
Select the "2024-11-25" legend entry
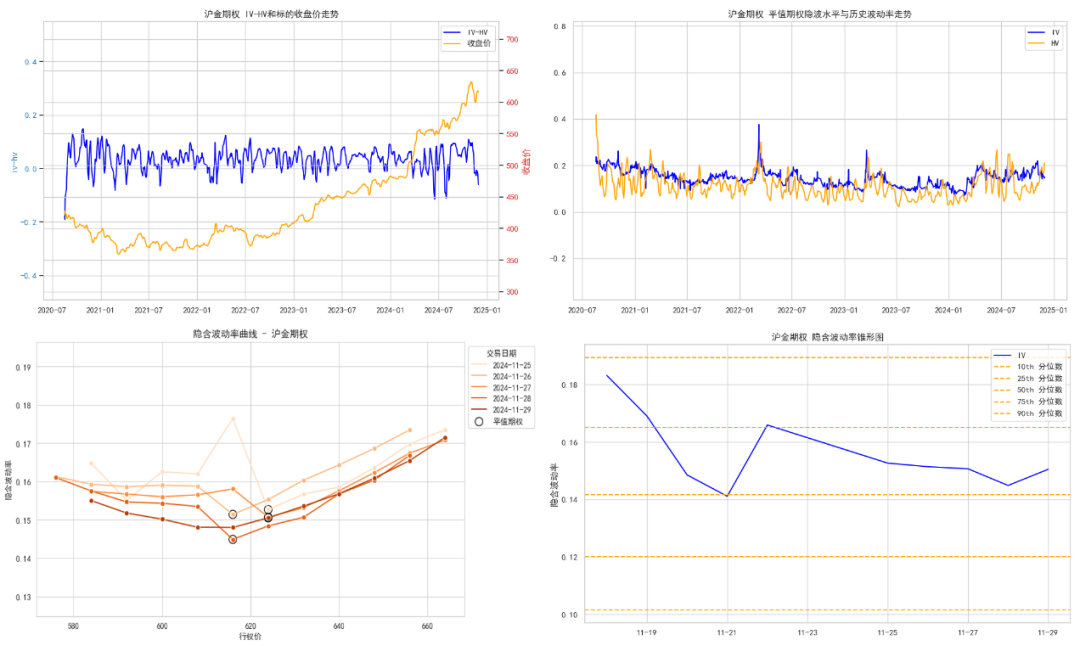(x=501, y=366)
